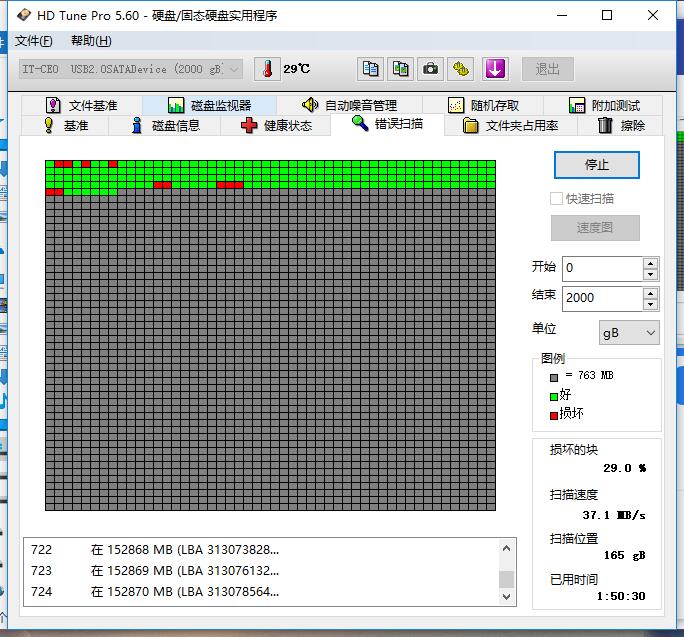This screenshot has width=684, height=637.
Task: Click the camera save screenshot icon
Action: tap(430, 69)
